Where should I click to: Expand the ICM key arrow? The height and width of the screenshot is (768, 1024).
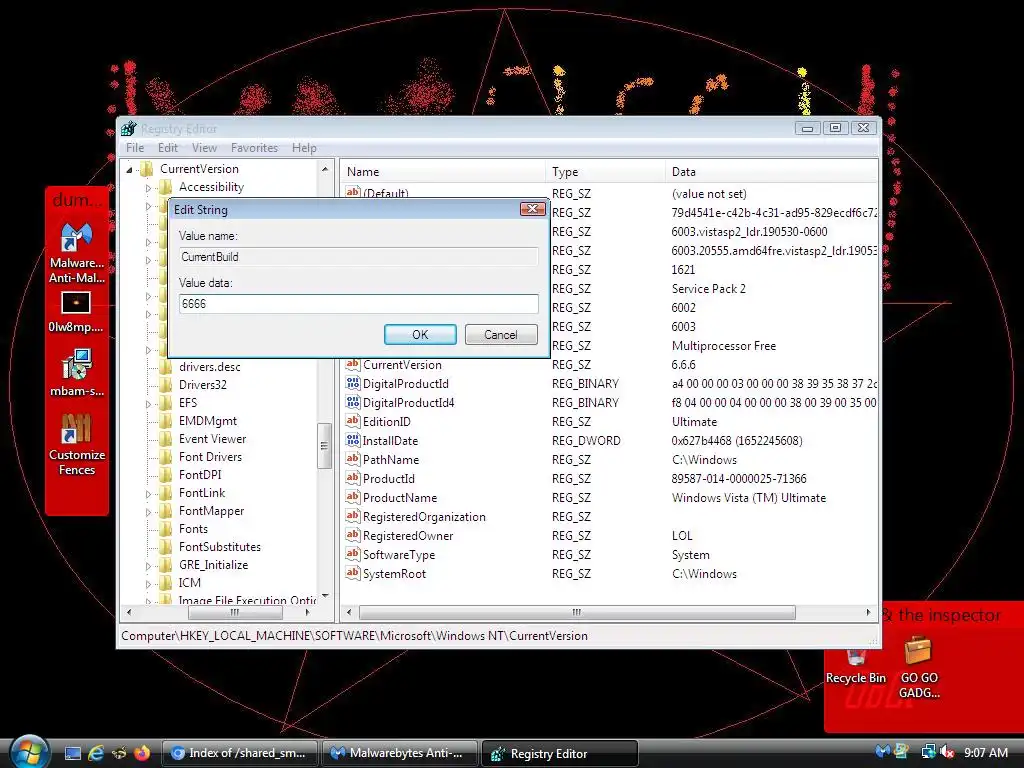pos(148,584)
